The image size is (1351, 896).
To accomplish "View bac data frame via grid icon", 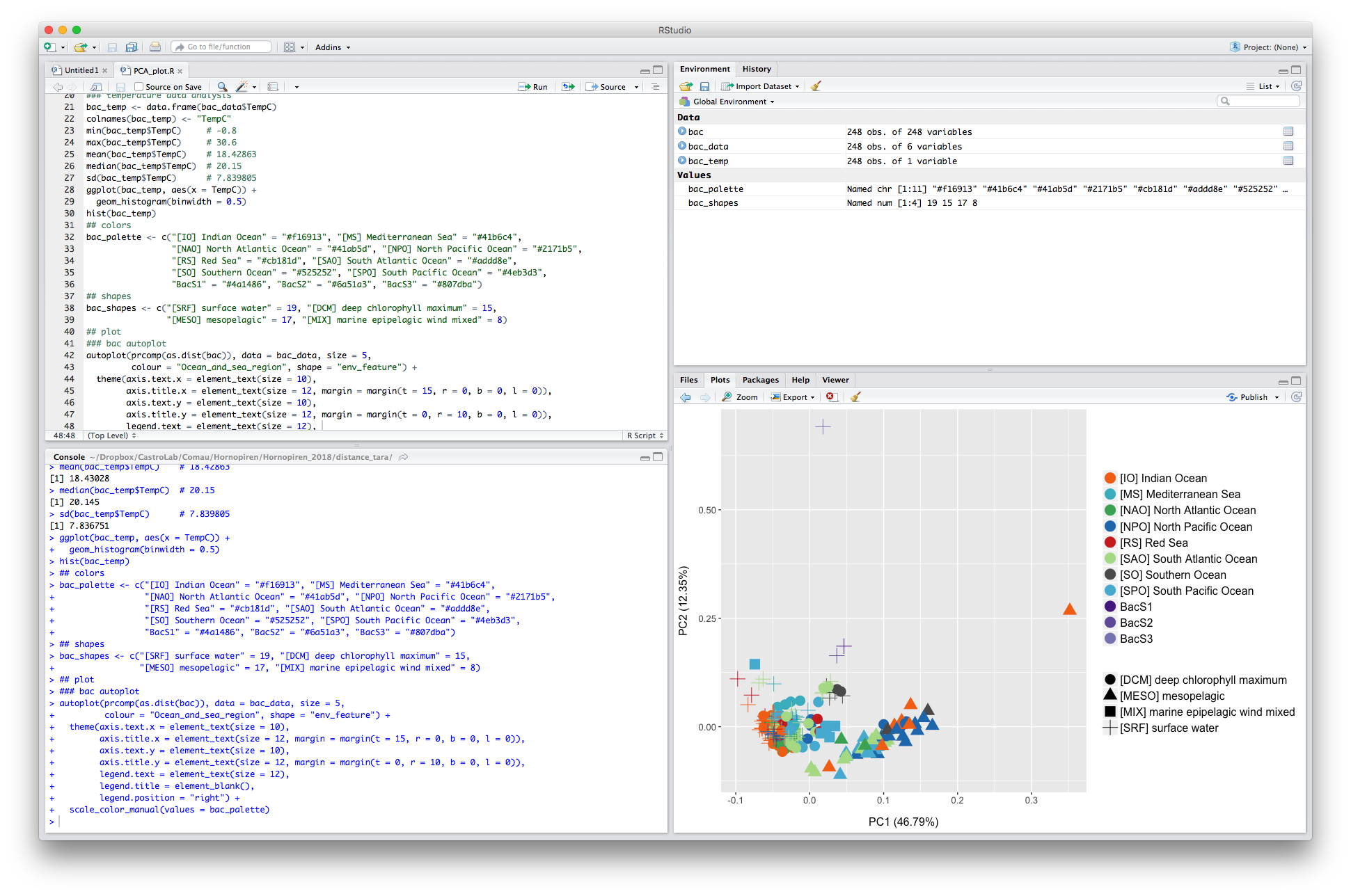I will (x=1288, y=131).
